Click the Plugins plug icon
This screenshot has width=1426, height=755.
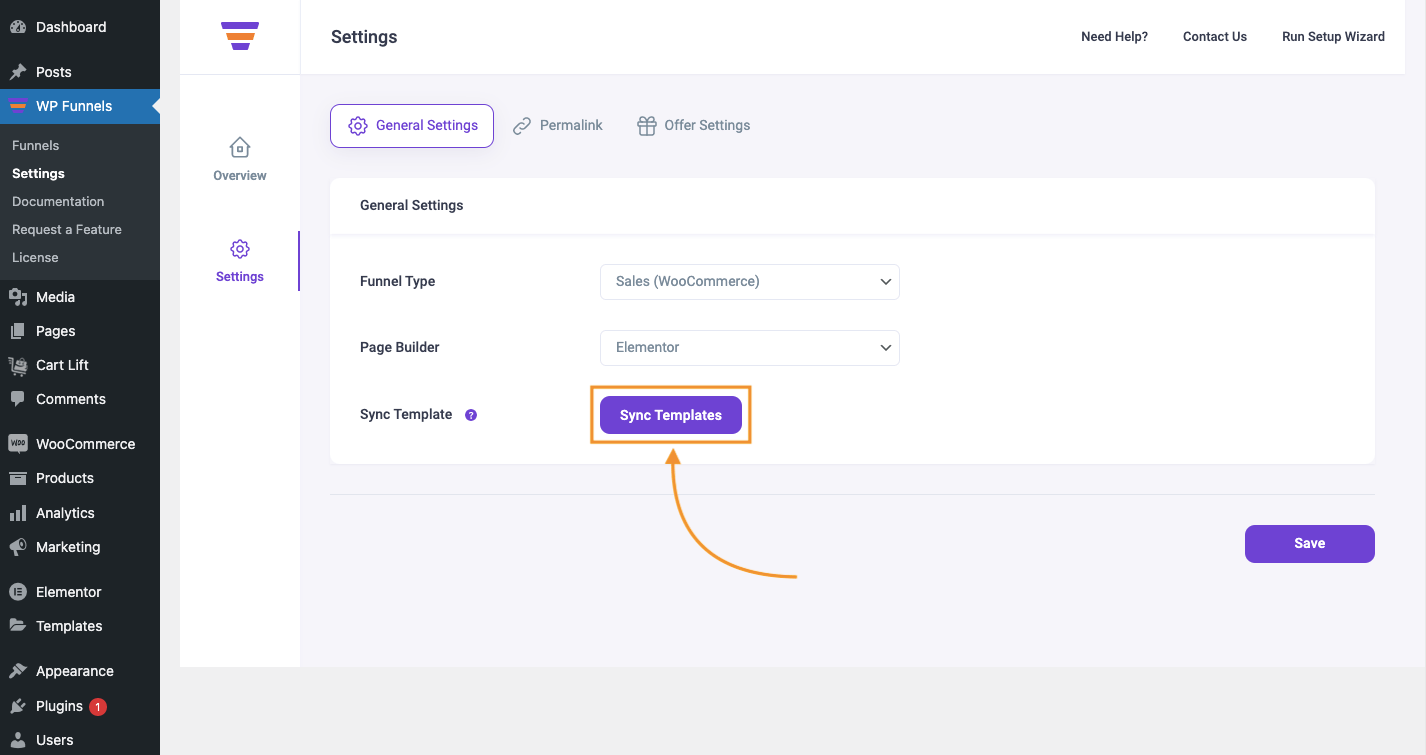coord(18,706)
